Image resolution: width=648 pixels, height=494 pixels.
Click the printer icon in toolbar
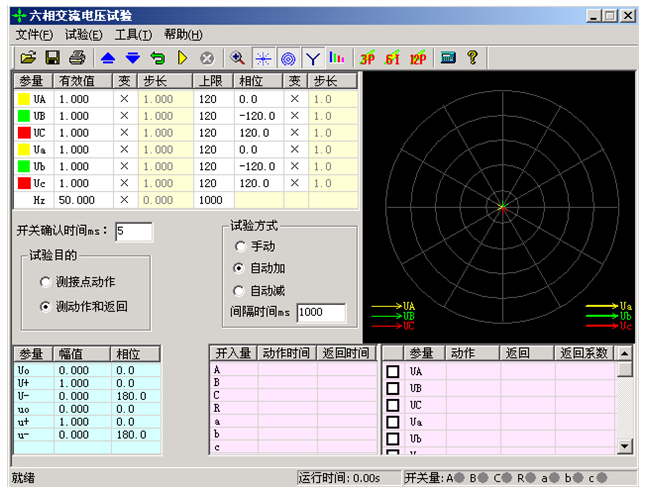click(x=77, y=58)
